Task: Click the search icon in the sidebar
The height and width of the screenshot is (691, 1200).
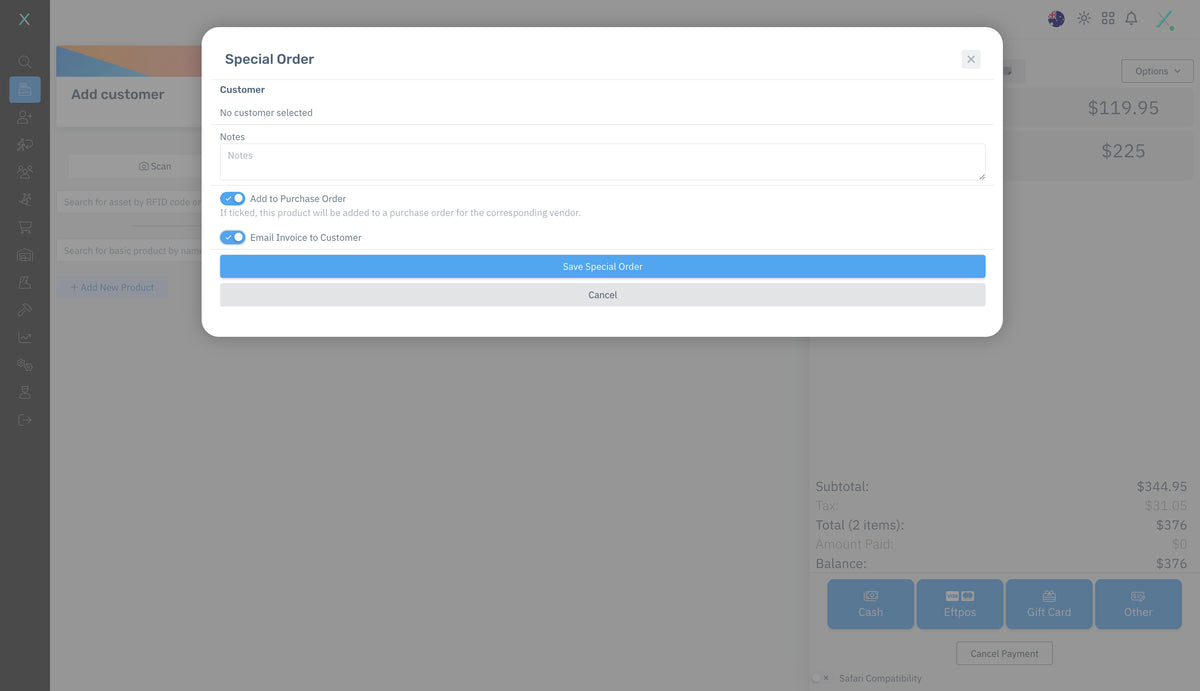Action: pos(25,62)
